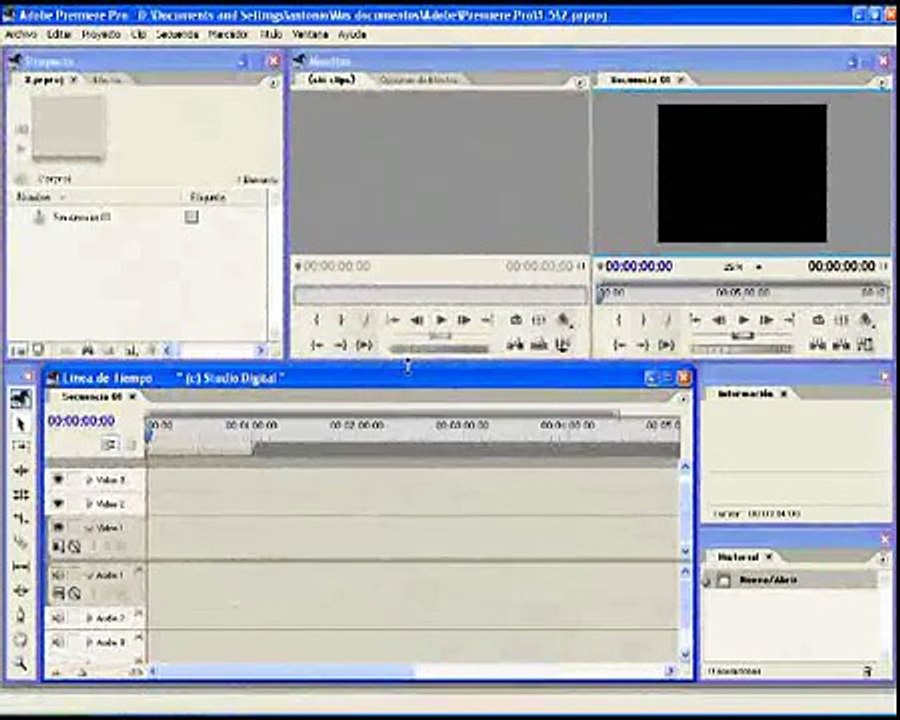Collapse the Video 1 track
The image size is (900, 720).
coord(89,528)
